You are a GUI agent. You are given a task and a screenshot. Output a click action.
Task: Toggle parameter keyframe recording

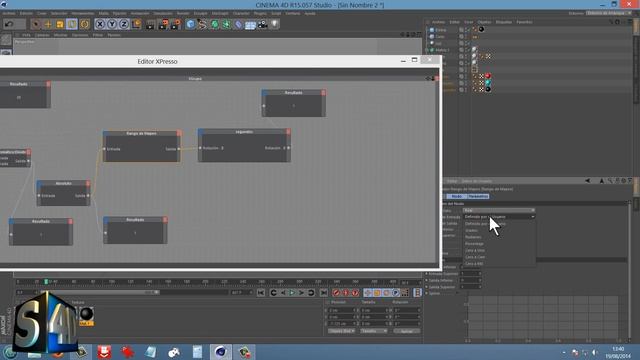pyautogui.click(x=396, y=293)
